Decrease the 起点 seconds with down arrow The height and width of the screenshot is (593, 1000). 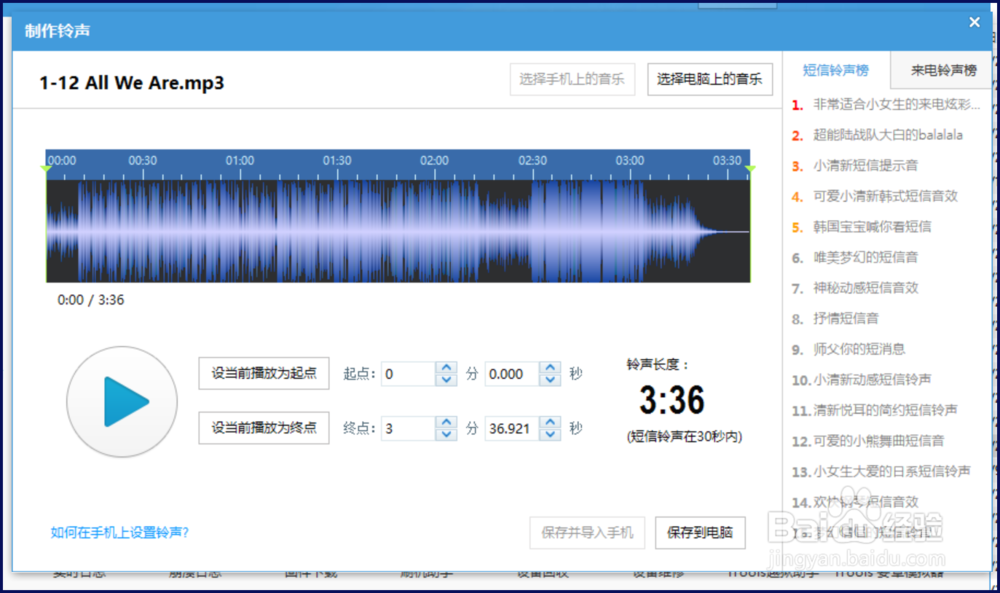click(x=550, y=379)
